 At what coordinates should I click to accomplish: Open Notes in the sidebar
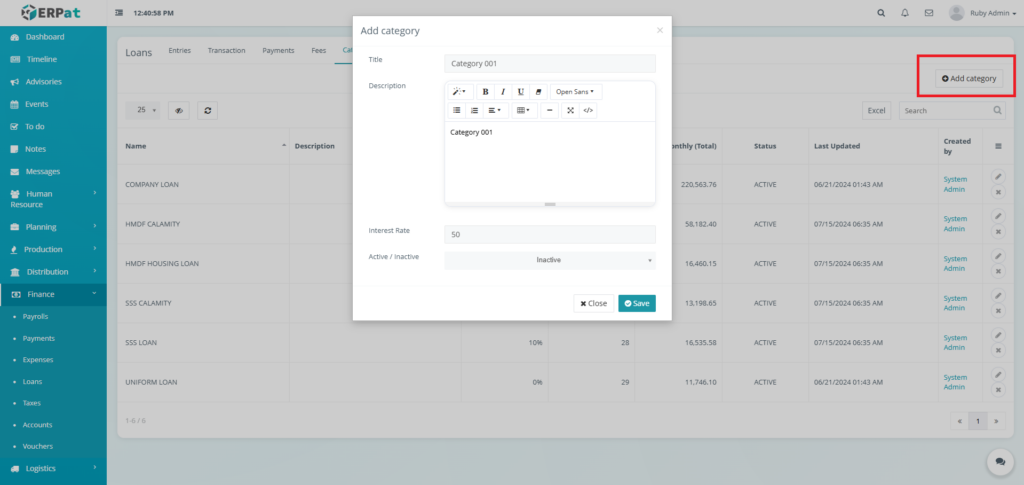(54, 149)
